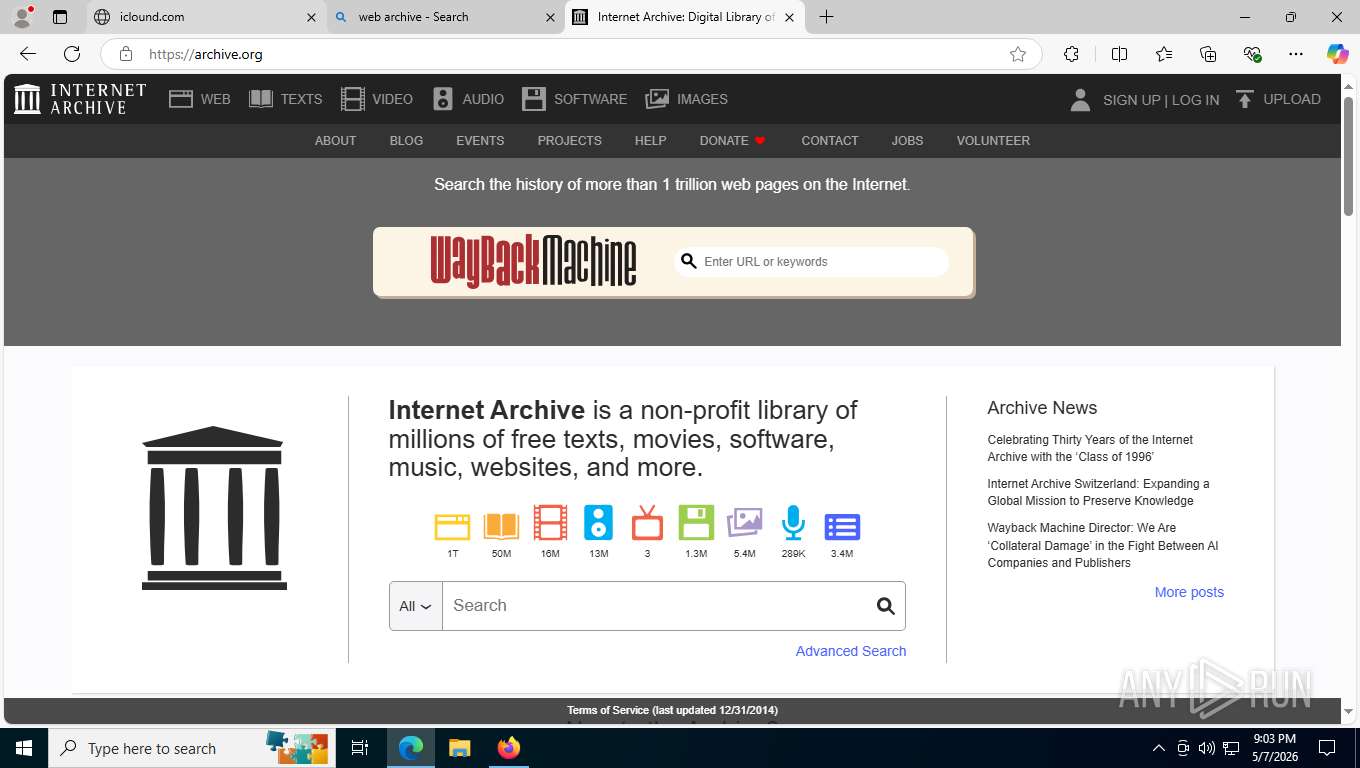Open Task View on the taskbar

(360, 748)
